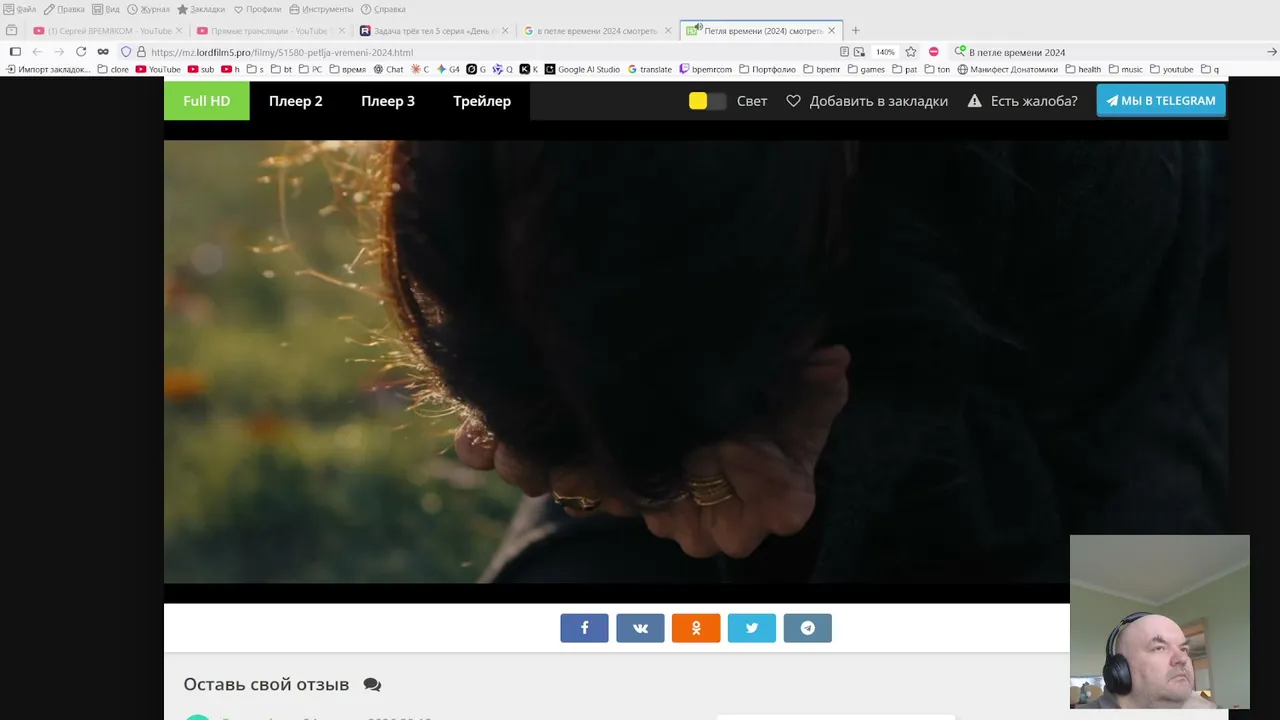Open the Портфолио bookmarks folder

pos(767,70)
